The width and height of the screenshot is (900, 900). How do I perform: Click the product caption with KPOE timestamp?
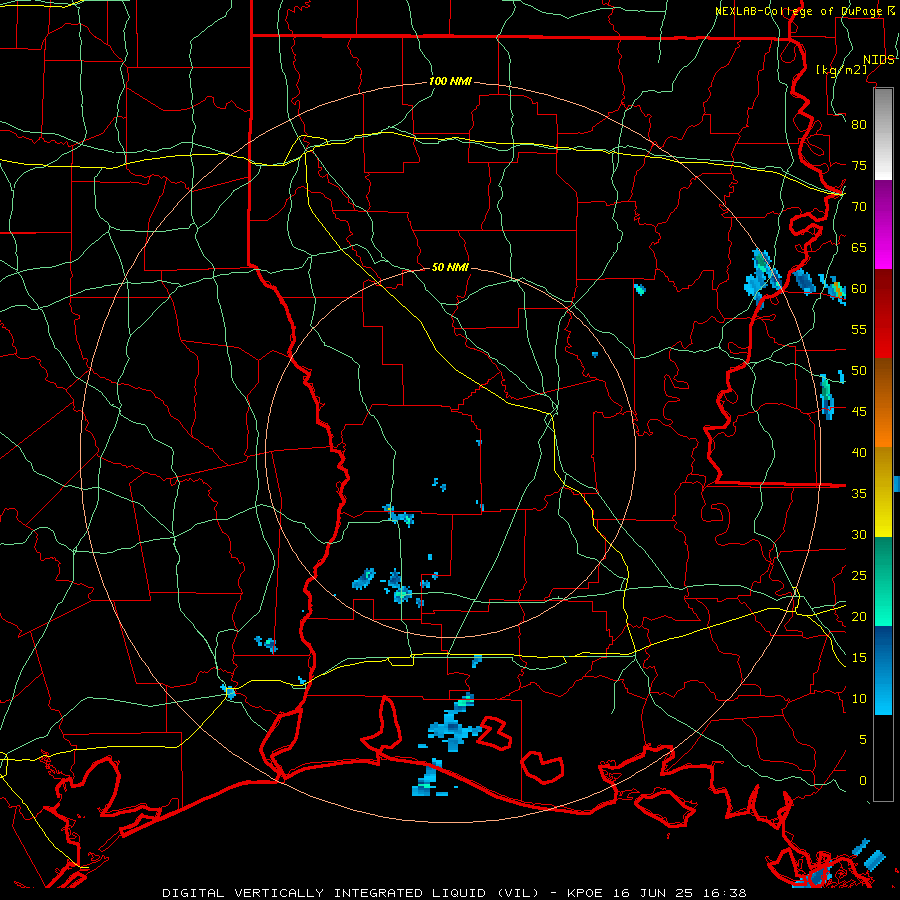(454, 893)
